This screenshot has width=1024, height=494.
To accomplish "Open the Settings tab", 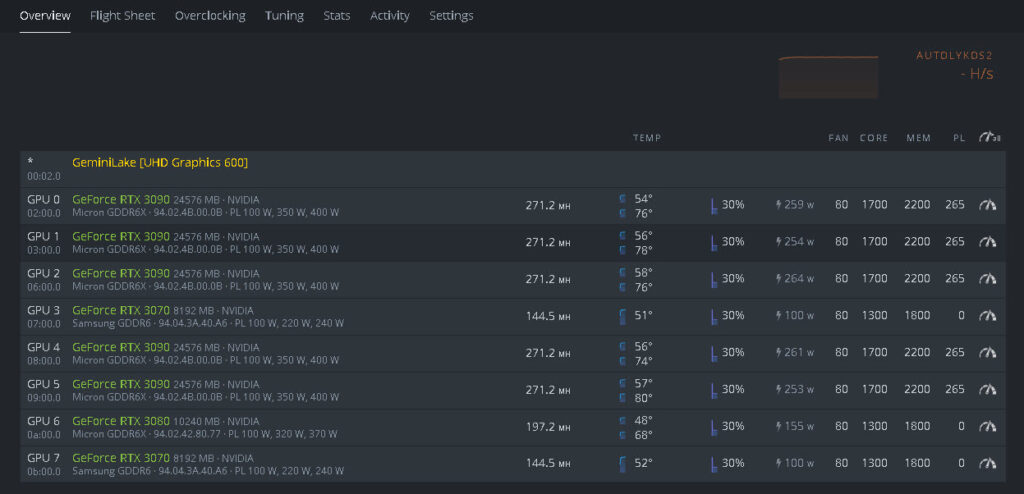I will tap(451, 16).
